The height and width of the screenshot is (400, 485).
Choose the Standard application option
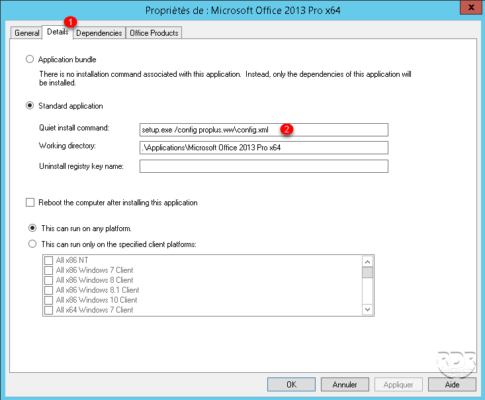click(x=30, y=106)
